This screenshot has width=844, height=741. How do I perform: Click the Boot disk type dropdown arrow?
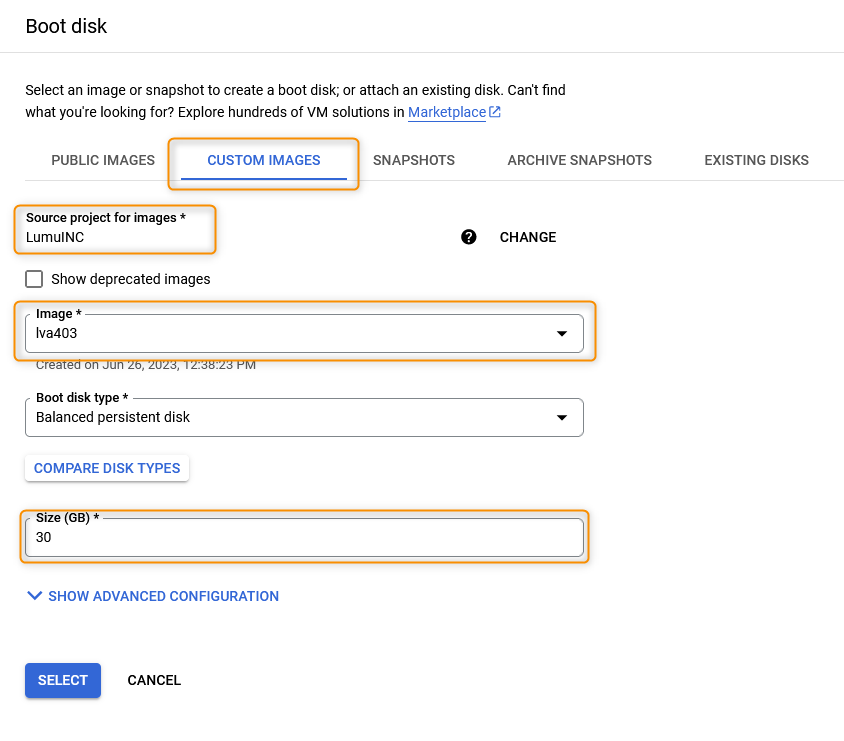click(562, 417)
